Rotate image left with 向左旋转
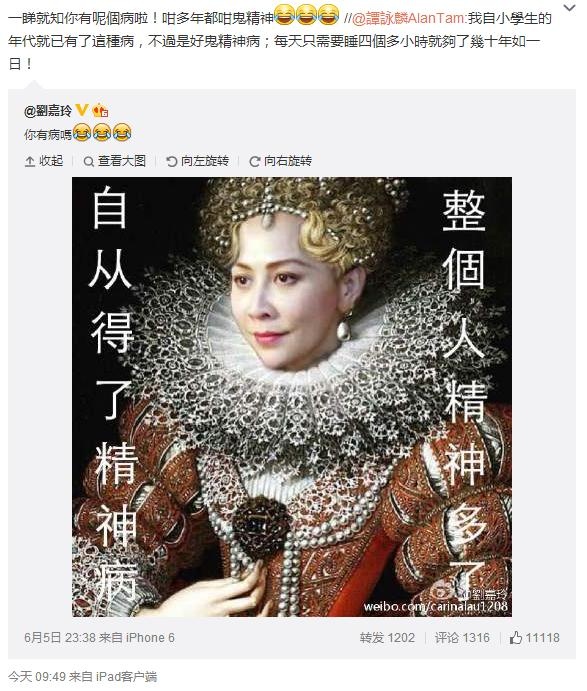The image size is (587, 691). click(197, 161)
